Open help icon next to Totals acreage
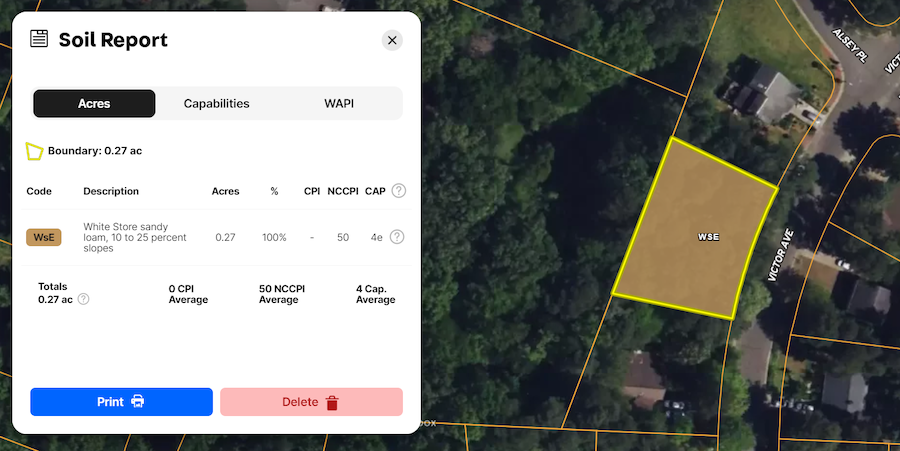This screenshot has height=451, width=900. pyautogui.click(x=83, y=299)
